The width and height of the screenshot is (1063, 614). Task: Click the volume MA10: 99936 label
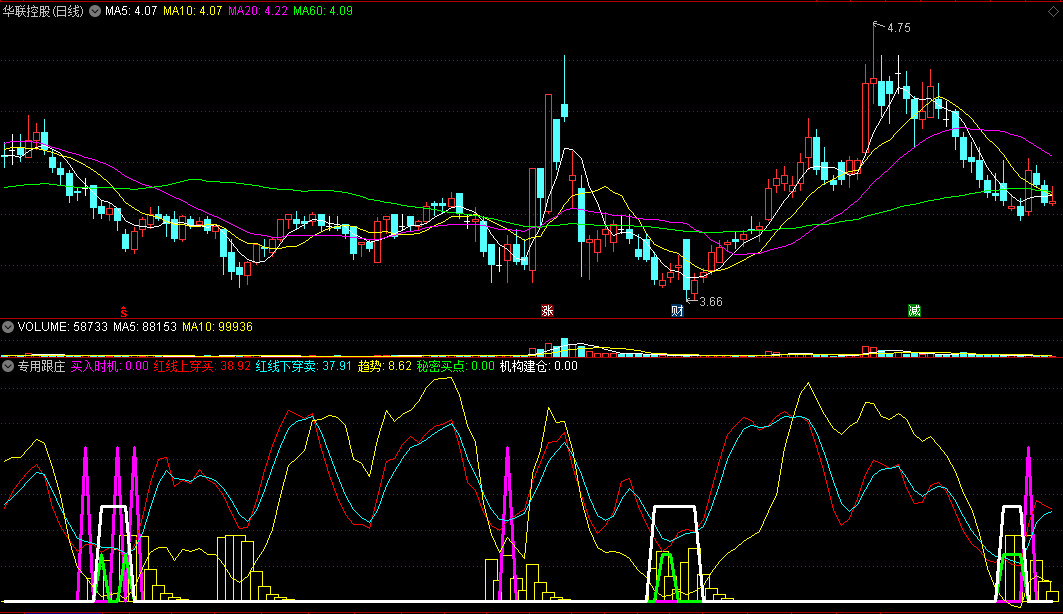pos(218,327)
